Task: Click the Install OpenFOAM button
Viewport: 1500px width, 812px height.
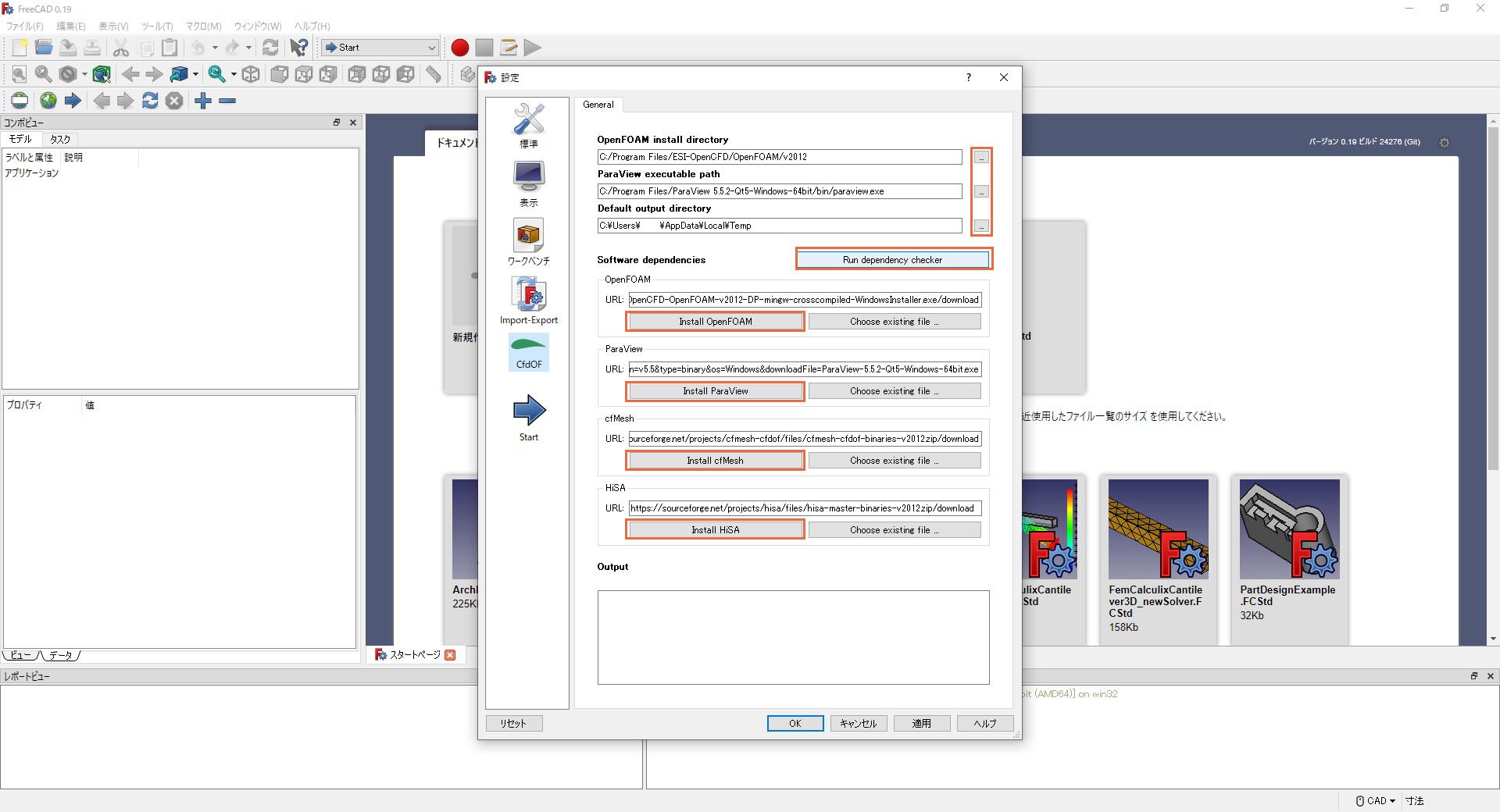Action: (x=714, y=321)
